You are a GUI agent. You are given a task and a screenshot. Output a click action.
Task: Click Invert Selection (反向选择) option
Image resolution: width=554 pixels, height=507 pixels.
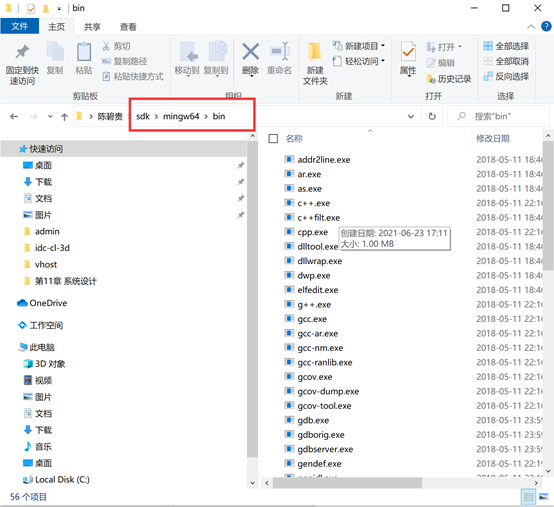click(x=506, y=76)
